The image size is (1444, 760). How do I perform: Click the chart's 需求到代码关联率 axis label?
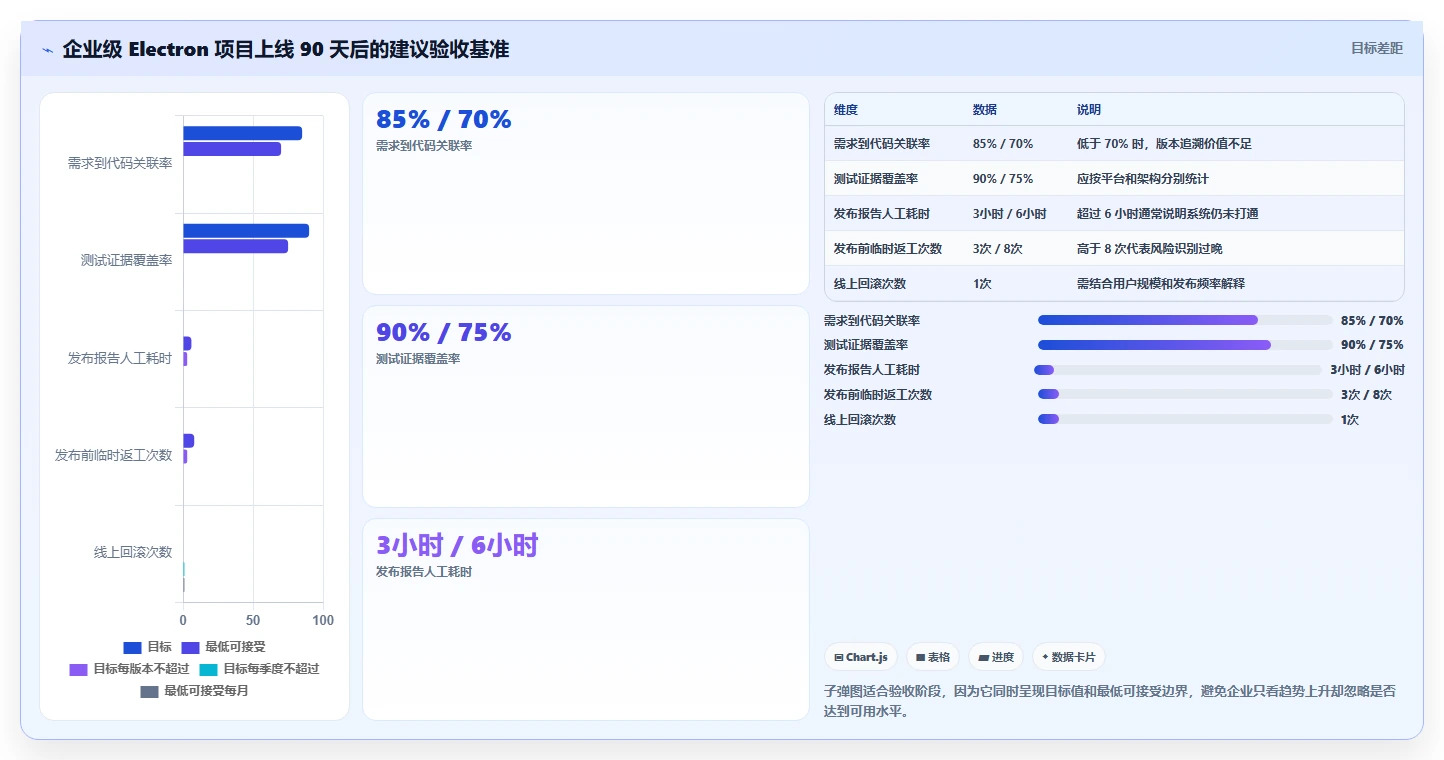[120, 163]
